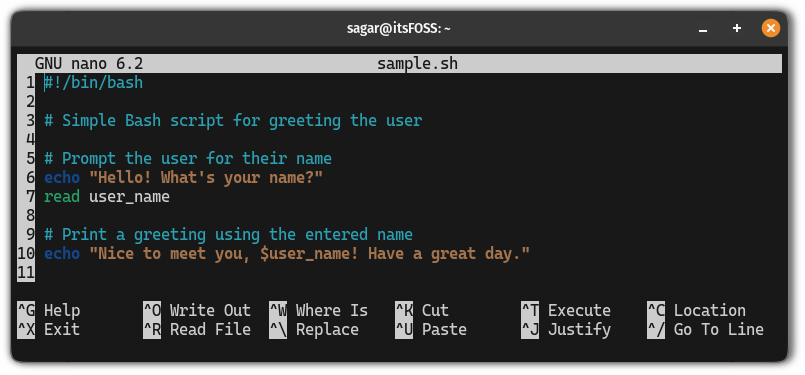Click the comment 'Simple Bash script for greeting the user'
The image size is (805, 375).
pyautogui.click(x=242, y=121)
